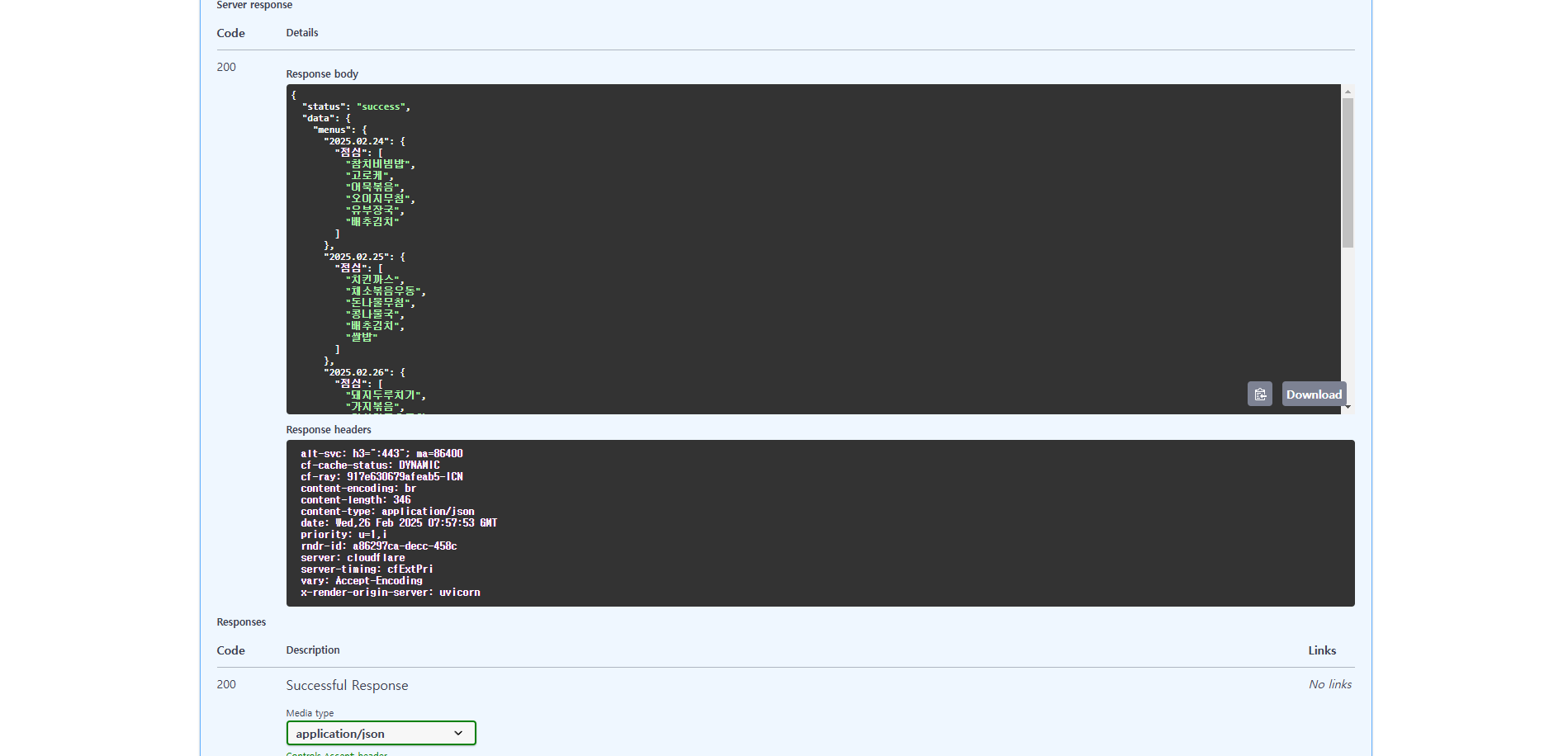Select the menu item 채소볶음우동

[x=383, y=291]
